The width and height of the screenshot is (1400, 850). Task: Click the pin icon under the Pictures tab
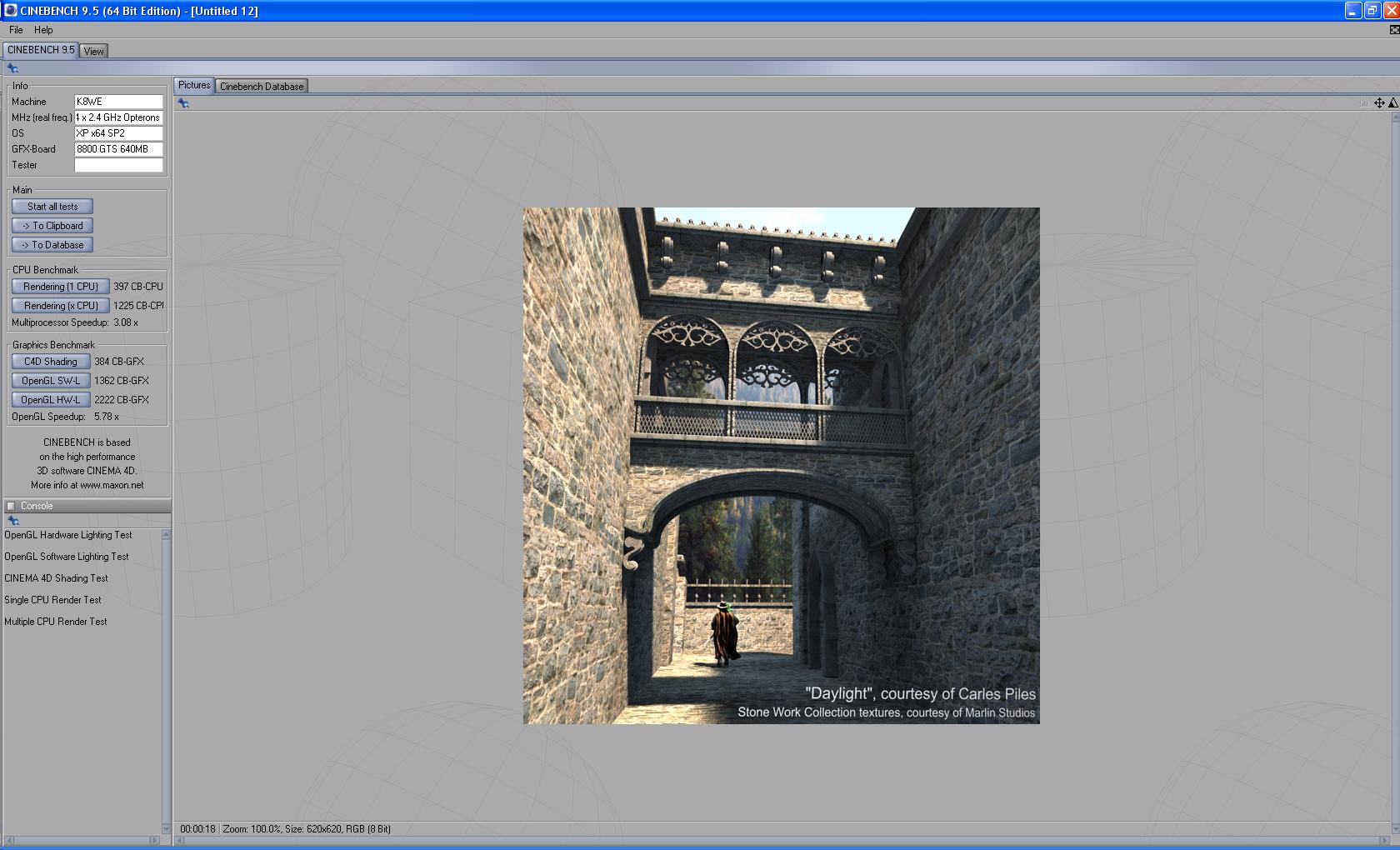click(x=183, y=103)
